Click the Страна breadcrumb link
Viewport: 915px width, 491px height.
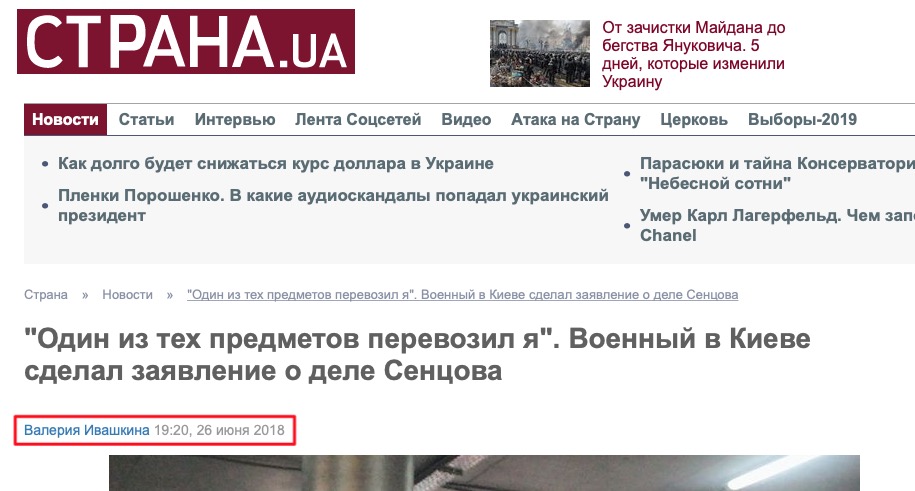click(x=46, y=295)
